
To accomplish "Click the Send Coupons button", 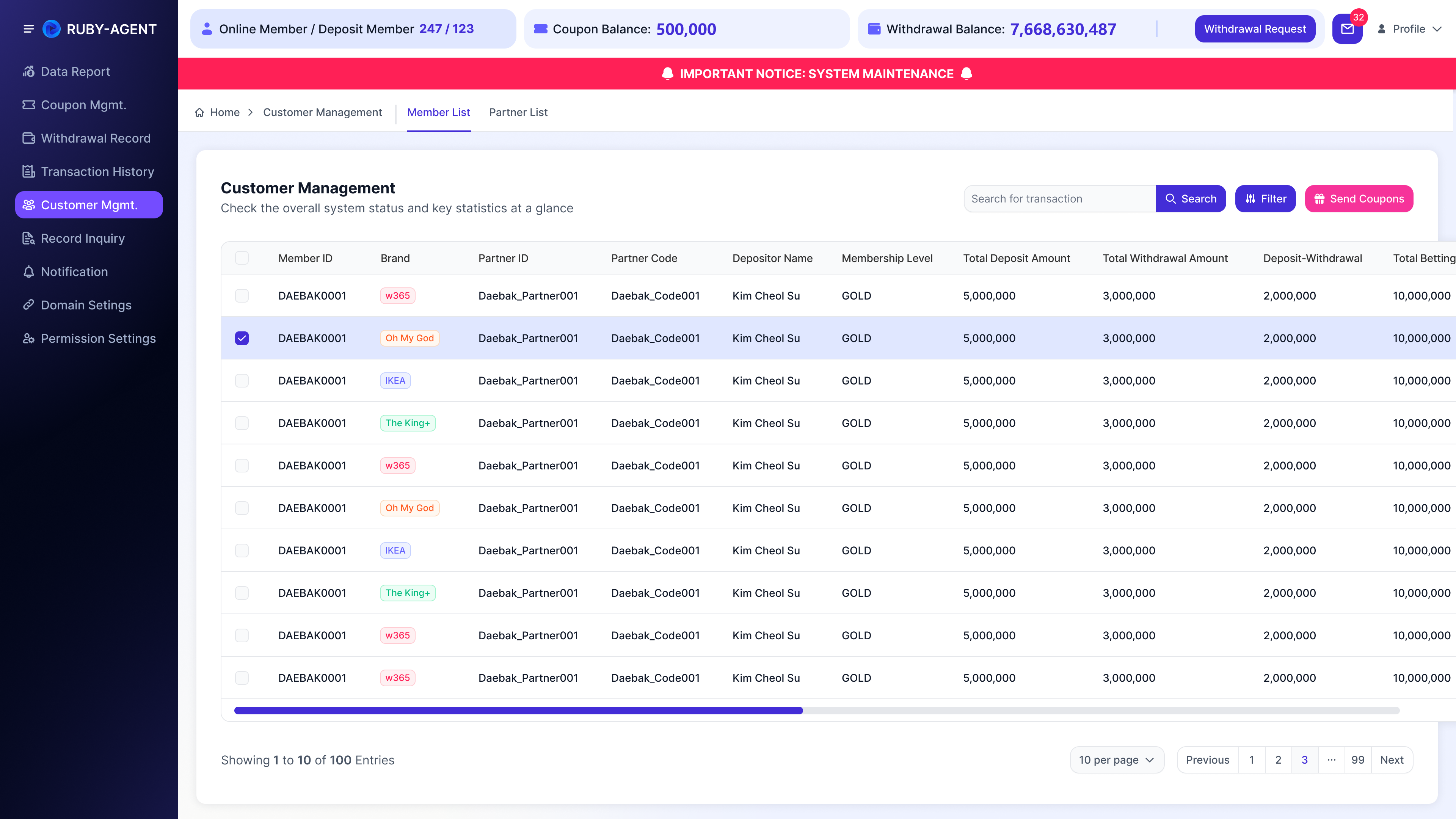I will click(1359, 199).
